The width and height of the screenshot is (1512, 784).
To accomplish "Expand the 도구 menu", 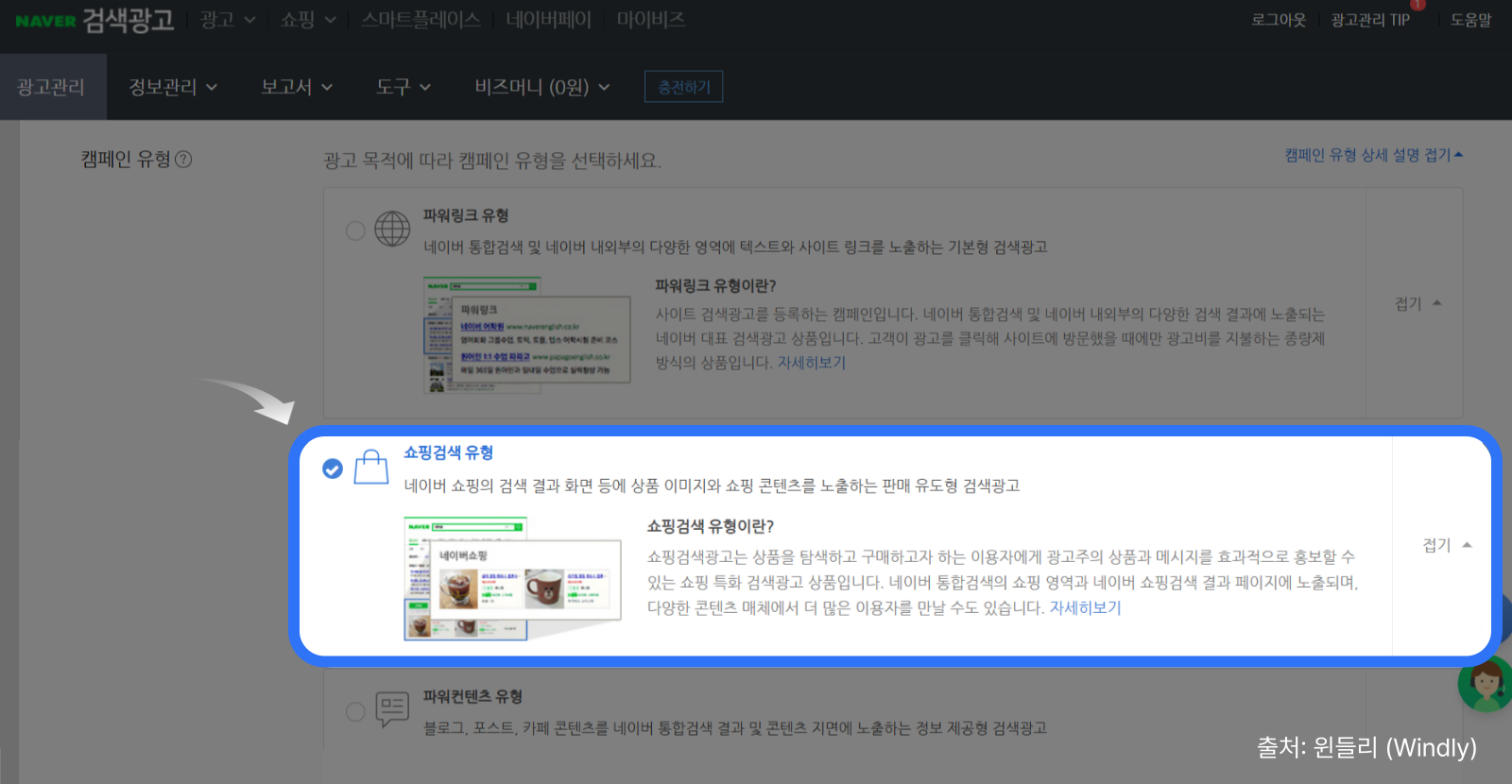I will [x=404, y=87].
